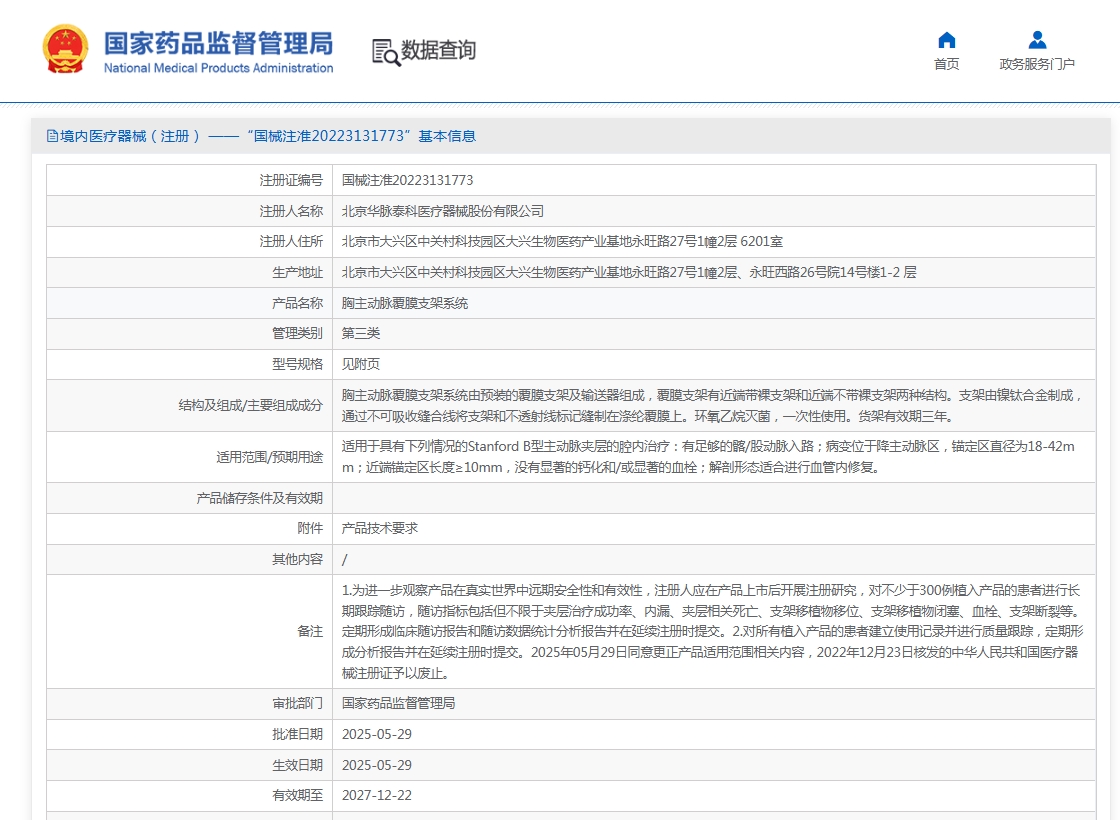Click the 结构及组成/主要组成成分 label
Image resolution: width=1120 pixels, height=820 pixels.
click(251, 405)
